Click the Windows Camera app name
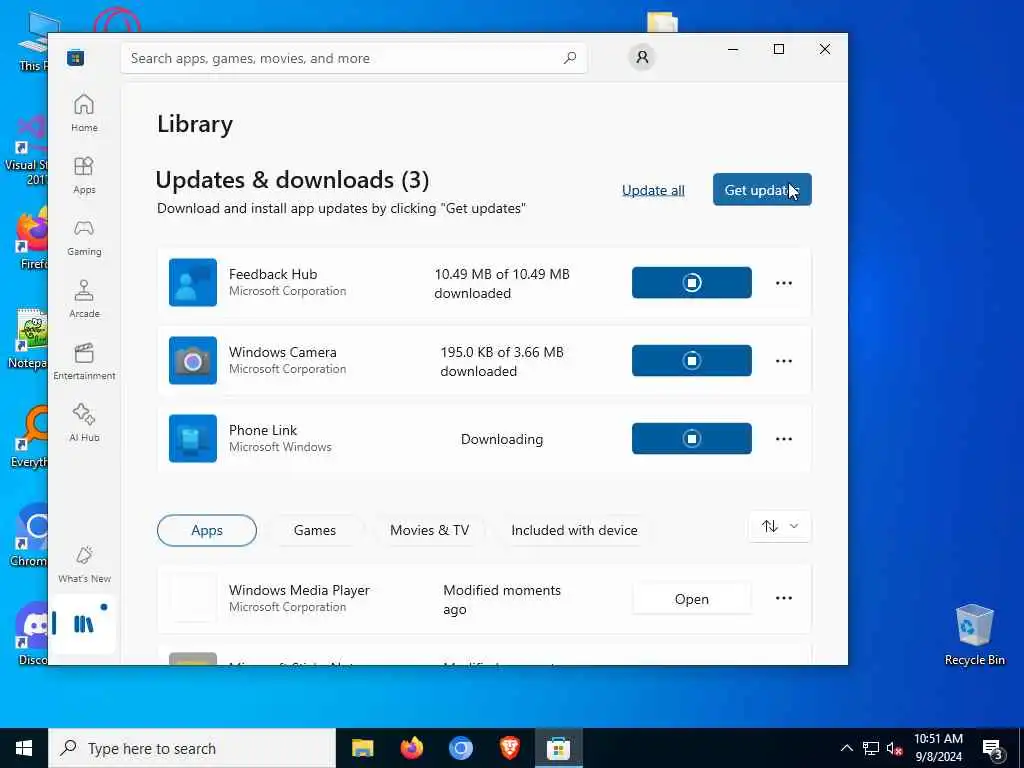This screenshot has height=768, width=1024. (x=283, y=352)
